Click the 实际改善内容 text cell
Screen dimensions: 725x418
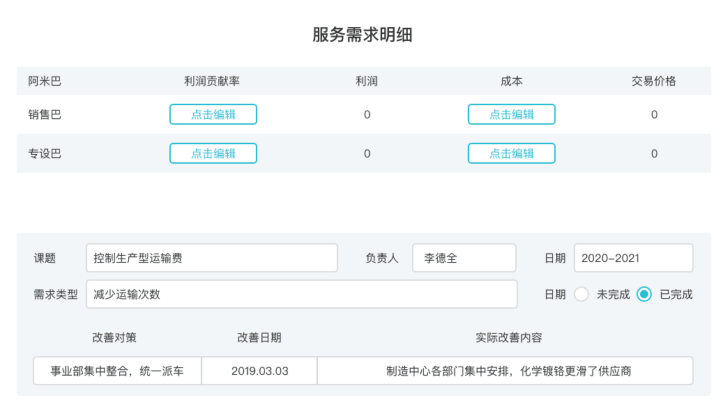505,371
